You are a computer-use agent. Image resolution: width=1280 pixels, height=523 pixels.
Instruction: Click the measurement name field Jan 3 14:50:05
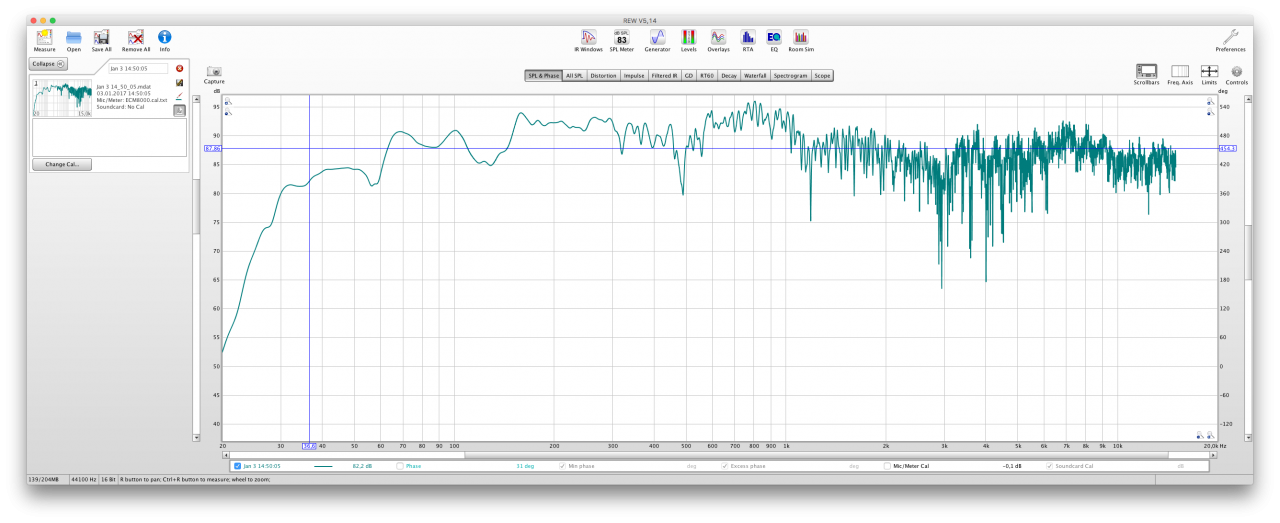click(139, 69)
